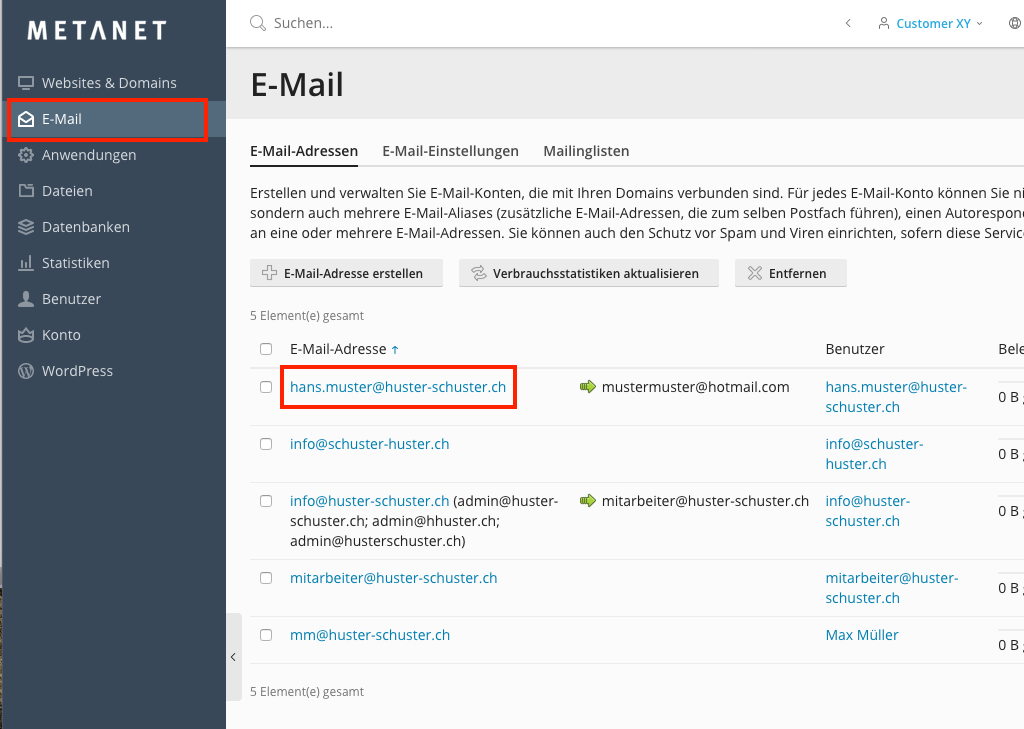Switch to the E-Mail-Einstellungen tab
The image size is (1024, 729).
450,151
